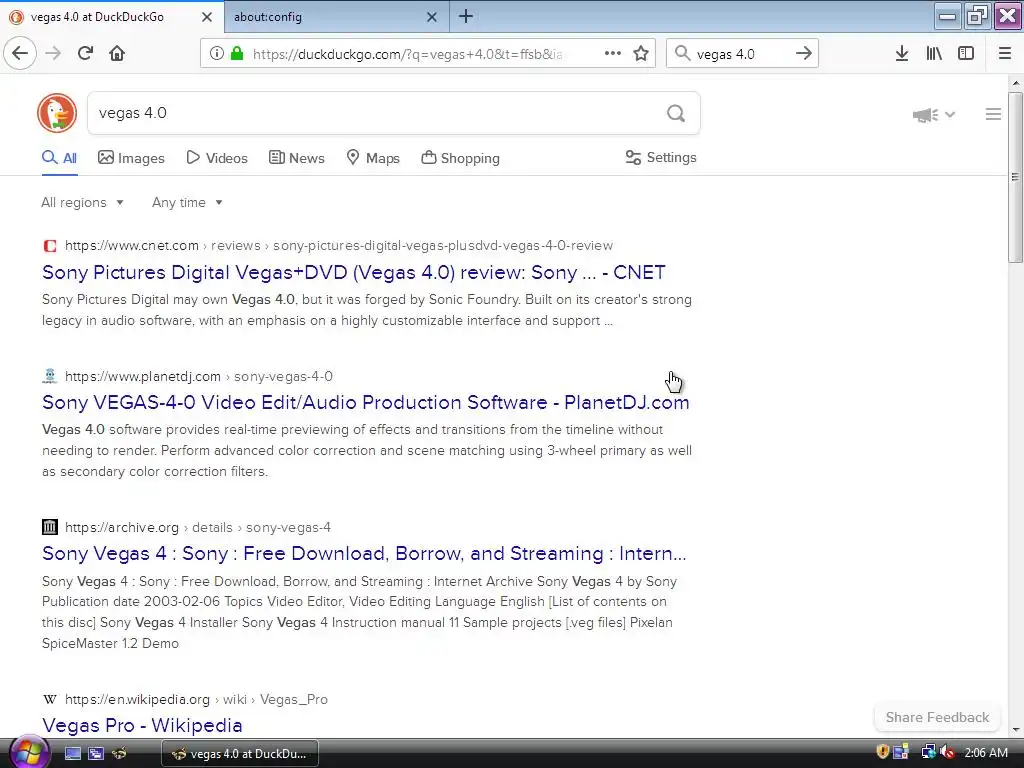Switch to Shopping results
Viewport: 1024px width, 768px height.
[x=460, y=157]
